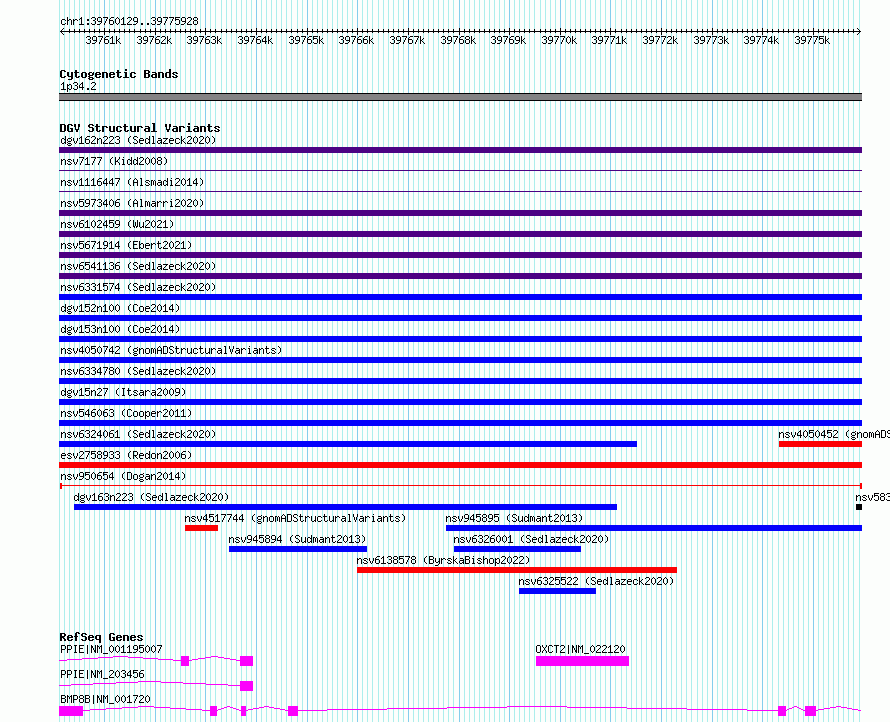This screenshot has height=722, width=890.
Task: Select PPIE|NM_203456 transcript label
Action: click(102, 674)
